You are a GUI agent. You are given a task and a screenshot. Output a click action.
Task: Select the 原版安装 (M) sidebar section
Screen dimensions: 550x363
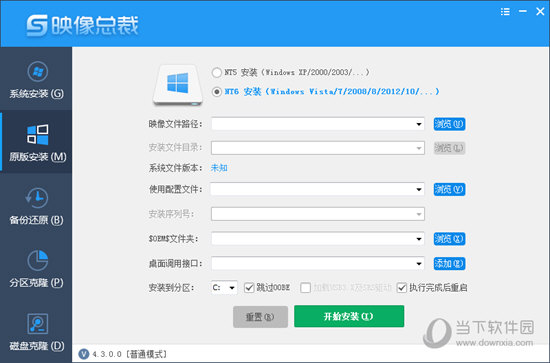point(36,142)
